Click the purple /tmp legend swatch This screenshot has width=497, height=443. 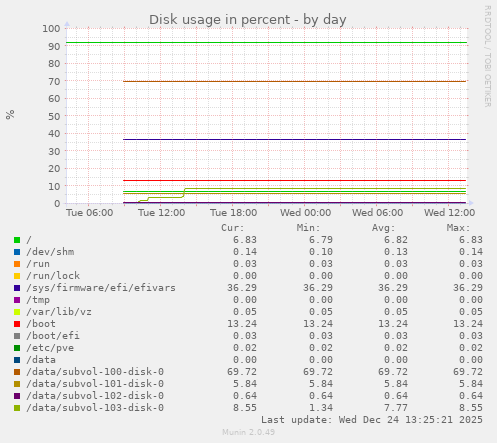click(x=17, y=300)
